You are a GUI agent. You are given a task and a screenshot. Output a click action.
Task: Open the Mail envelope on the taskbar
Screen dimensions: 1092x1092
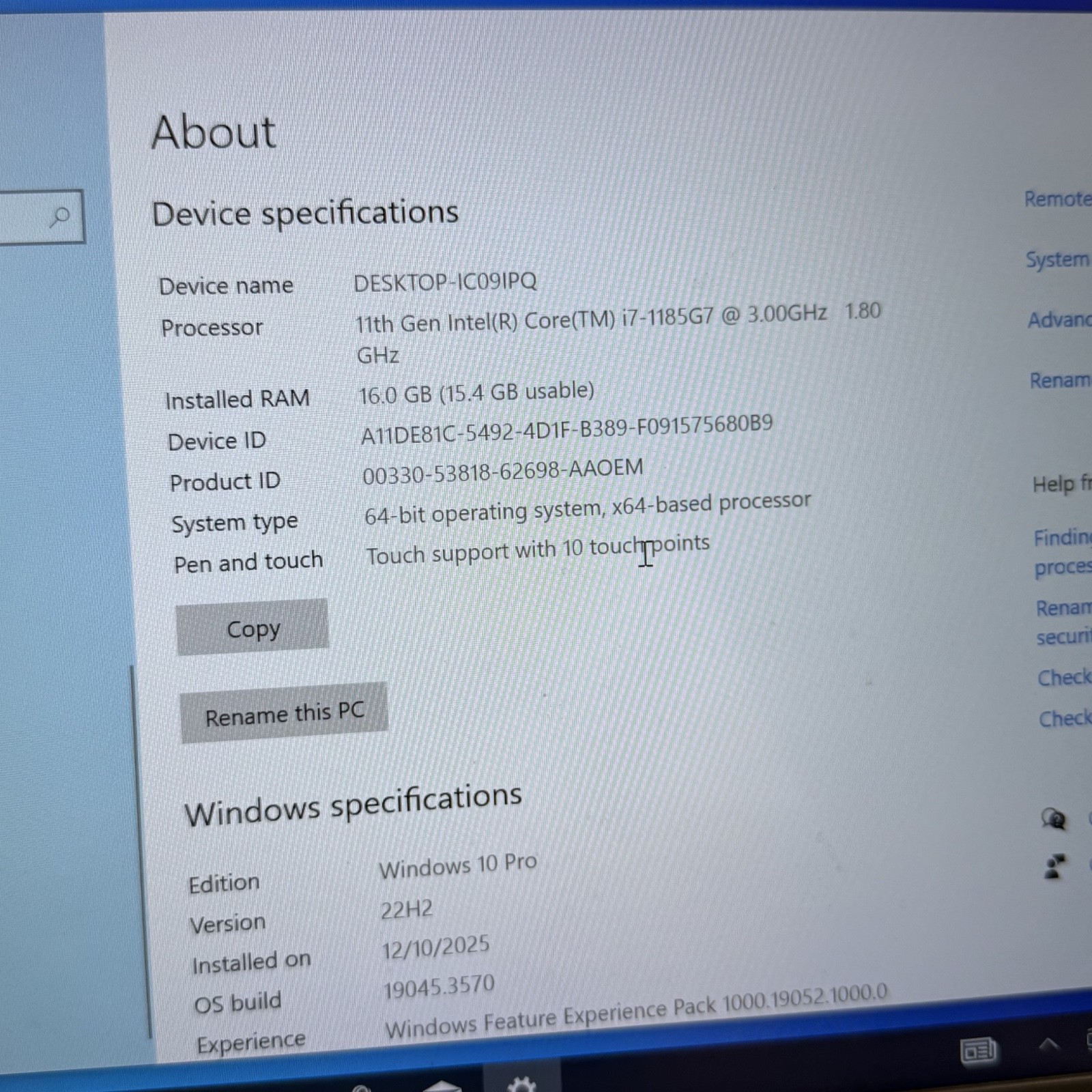pyautogui.click(x=442, y=1086)
